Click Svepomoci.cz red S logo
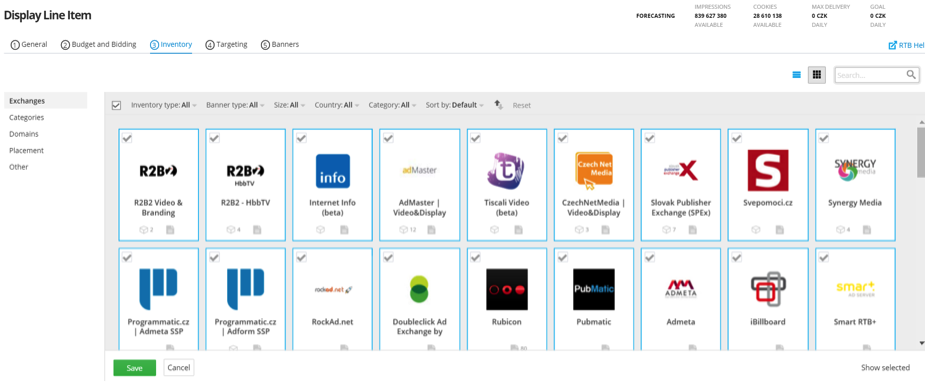Viewport: 925px width, 382px height. coord(767,171)
